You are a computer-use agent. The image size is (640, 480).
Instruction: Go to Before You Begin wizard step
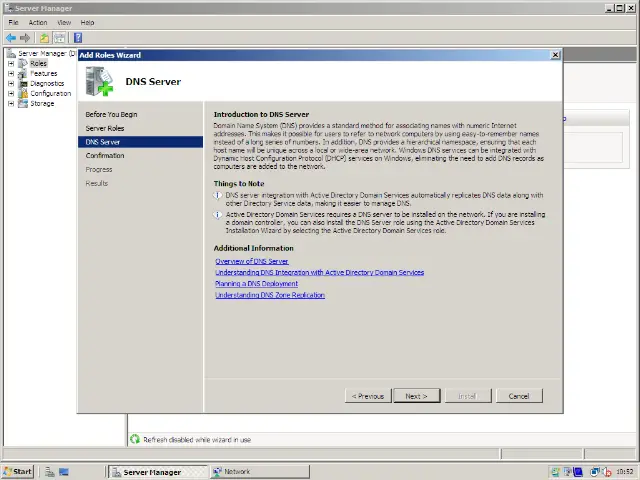(x=111, y=114)
